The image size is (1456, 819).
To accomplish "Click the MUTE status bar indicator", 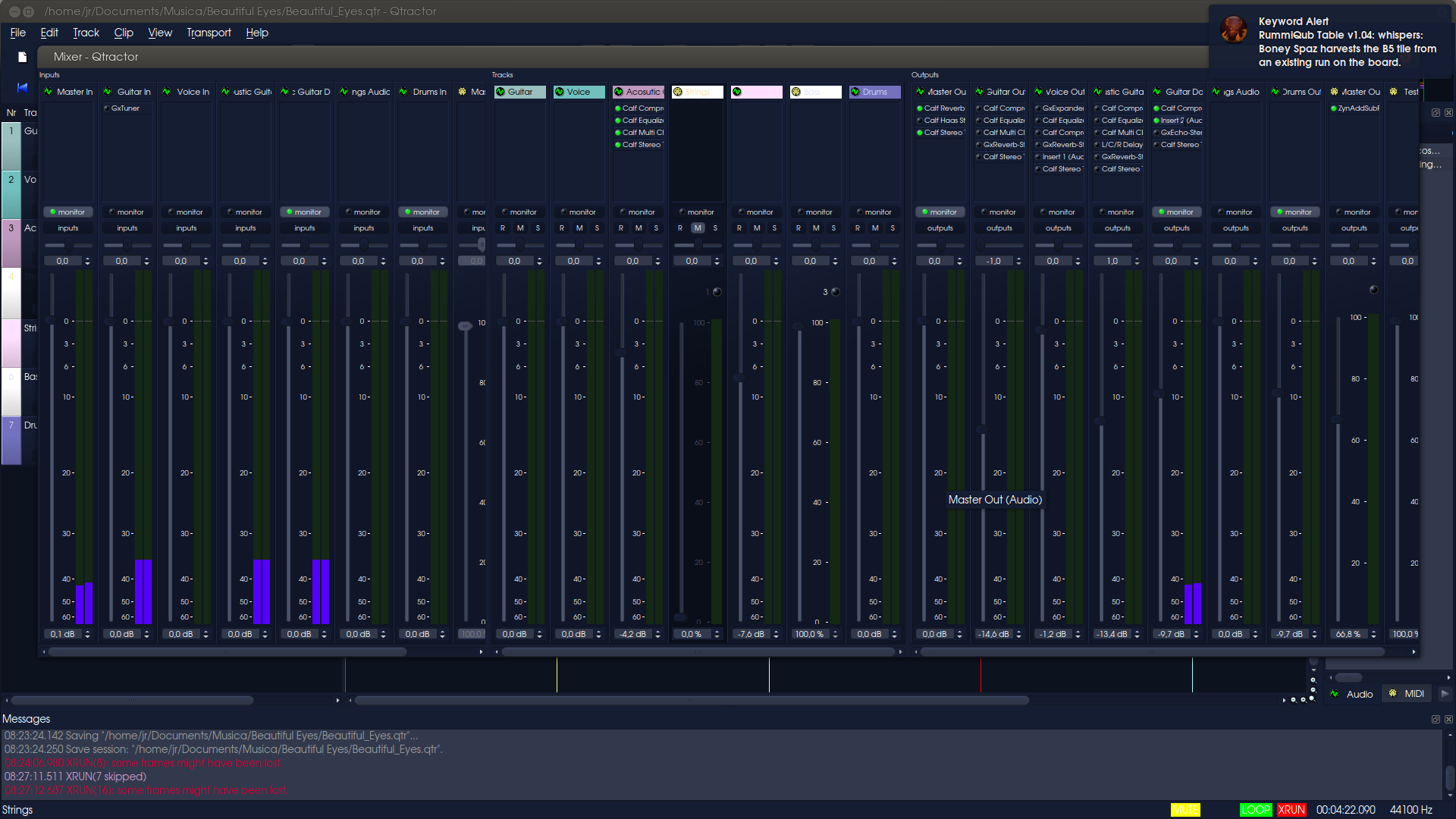I will point(1185,810).
